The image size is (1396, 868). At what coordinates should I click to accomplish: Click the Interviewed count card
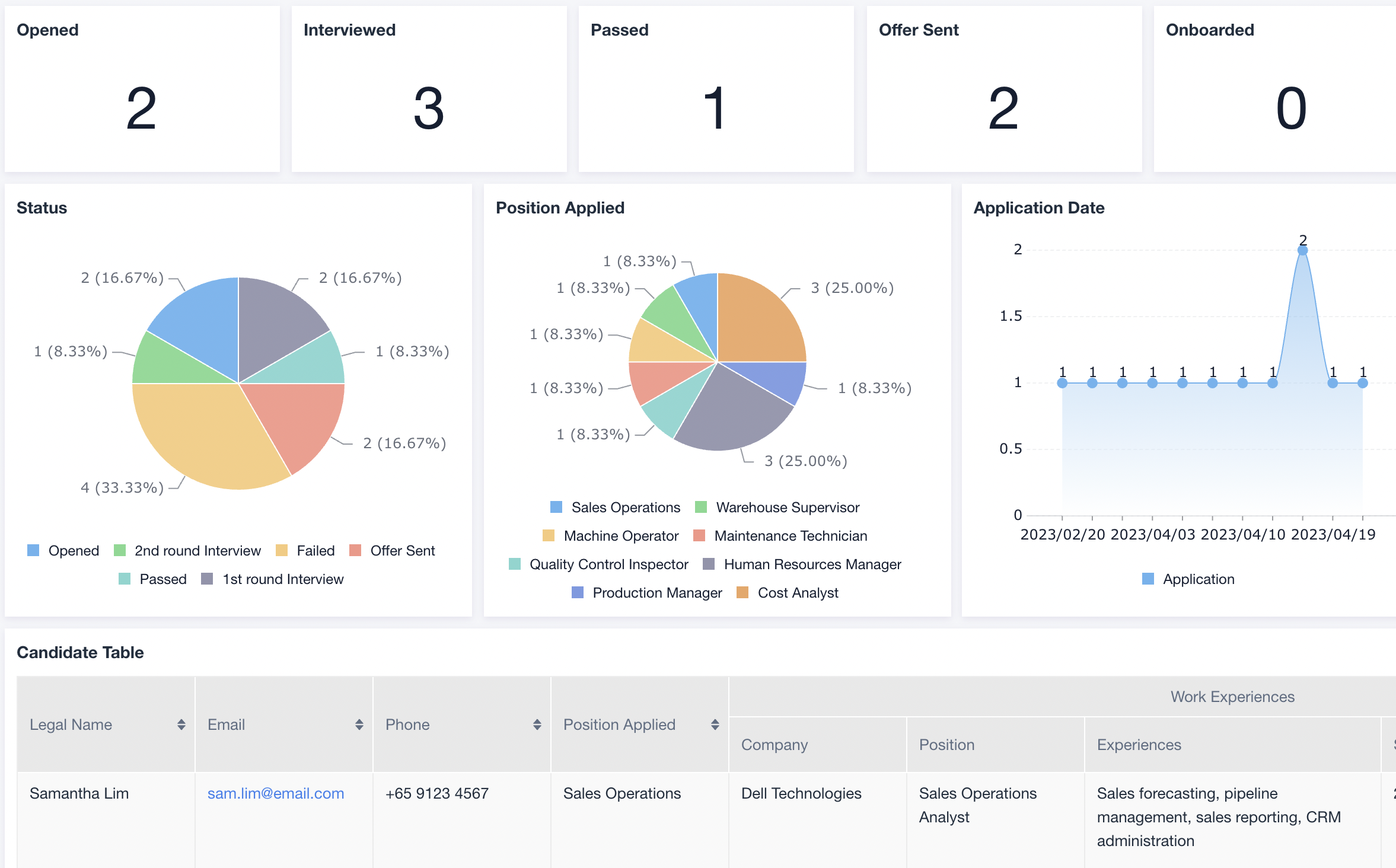429,89
